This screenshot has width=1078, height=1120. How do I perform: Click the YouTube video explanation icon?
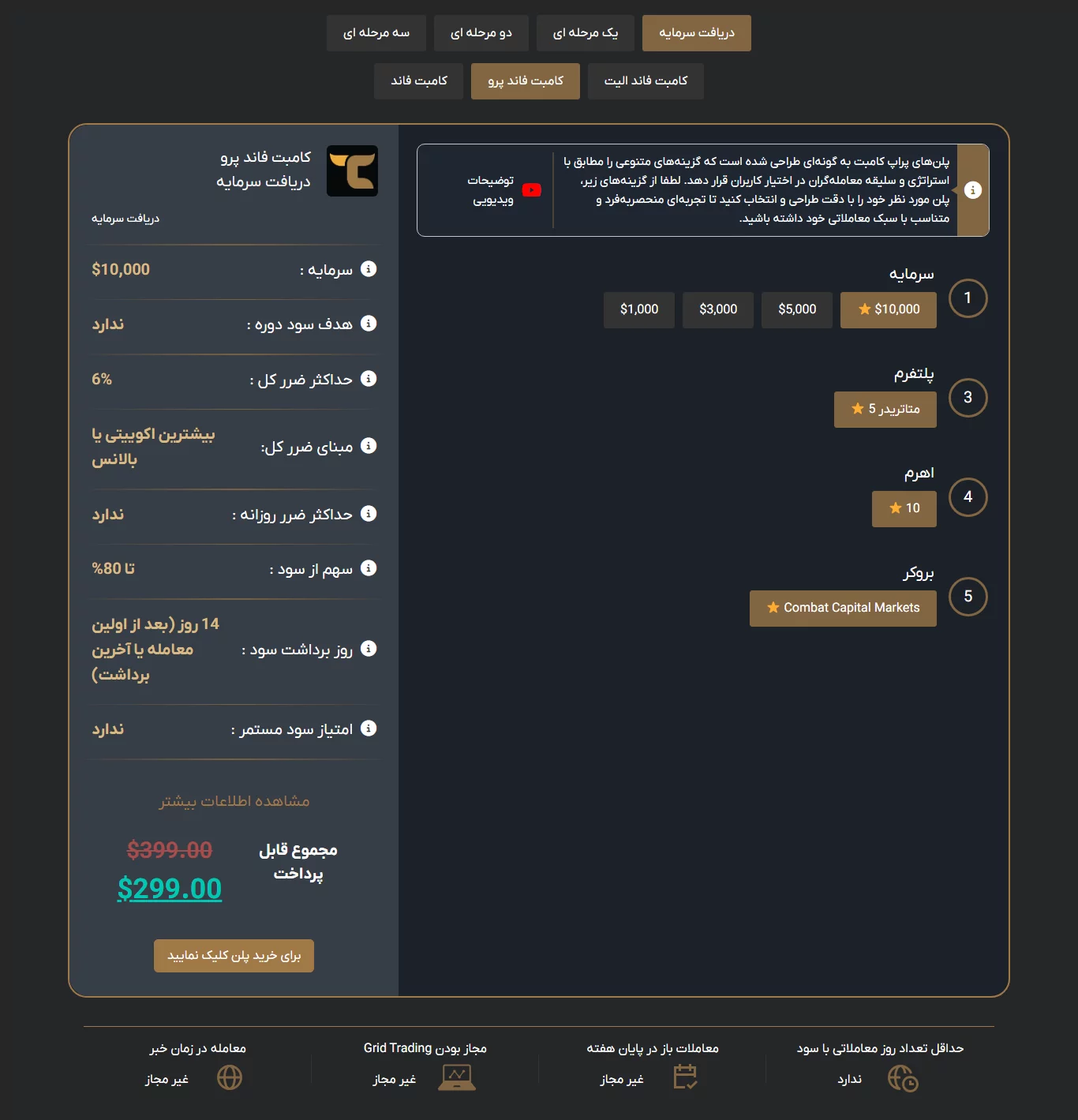point(532,190)
